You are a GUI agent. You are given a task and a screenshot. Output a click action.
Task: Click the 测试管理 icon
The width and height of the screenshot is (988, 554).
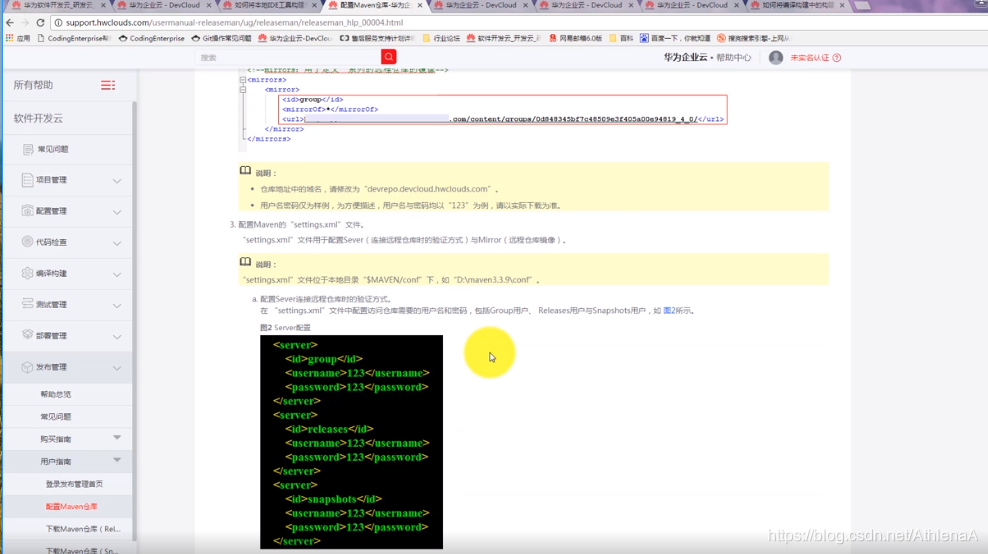click(x=27, y=304)
